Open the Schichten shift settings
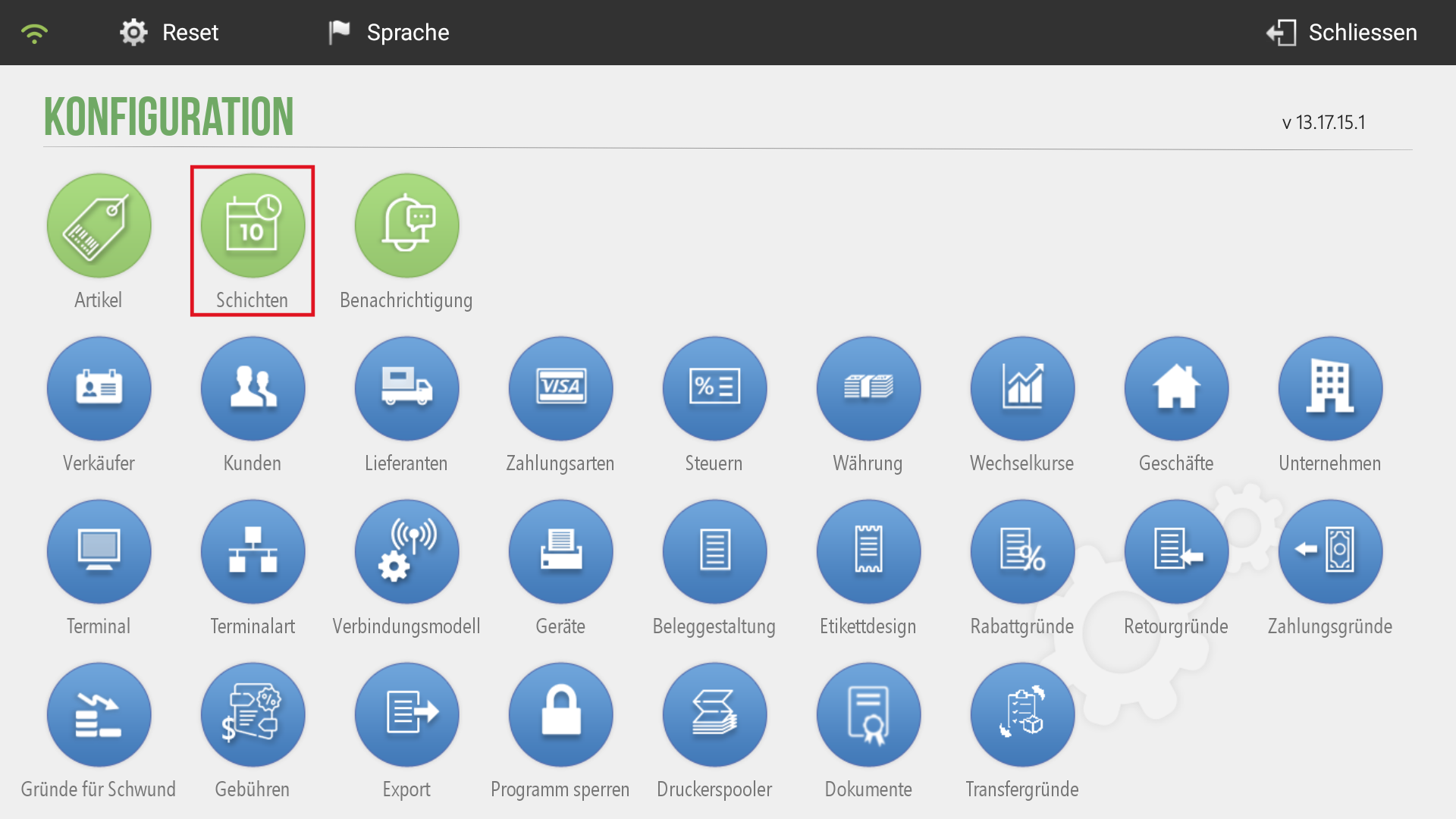The width and height of the screenshot is (1456, 819). [253, 226]
